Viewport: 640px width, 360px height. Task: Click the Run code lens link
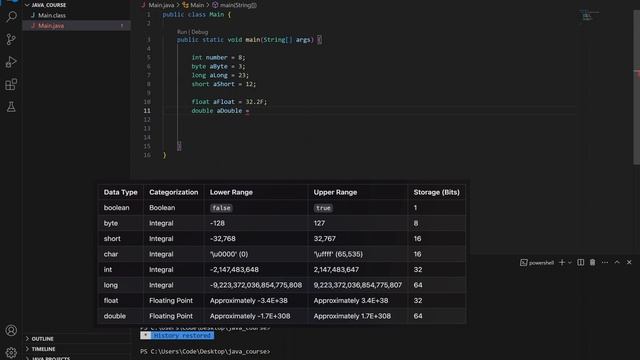pyautogui.click(x=182, y=32)
